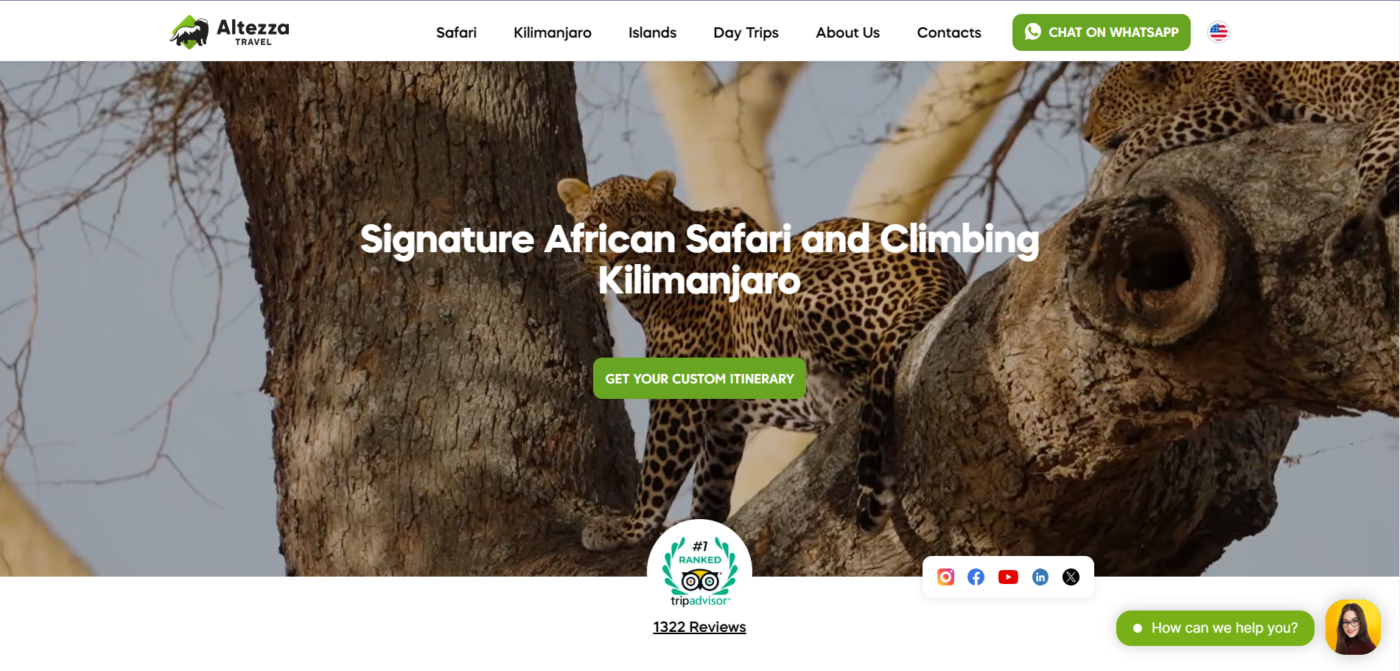Go to the Day Trips page
This screenshot has width=1400, height=671.
[746, 32]
